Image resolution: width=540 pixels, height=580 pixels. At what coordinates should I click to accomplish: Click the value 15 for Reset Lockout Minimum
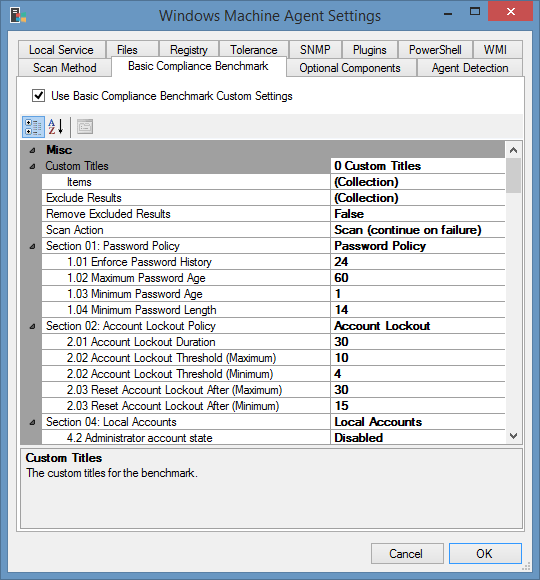click(418, 406)
